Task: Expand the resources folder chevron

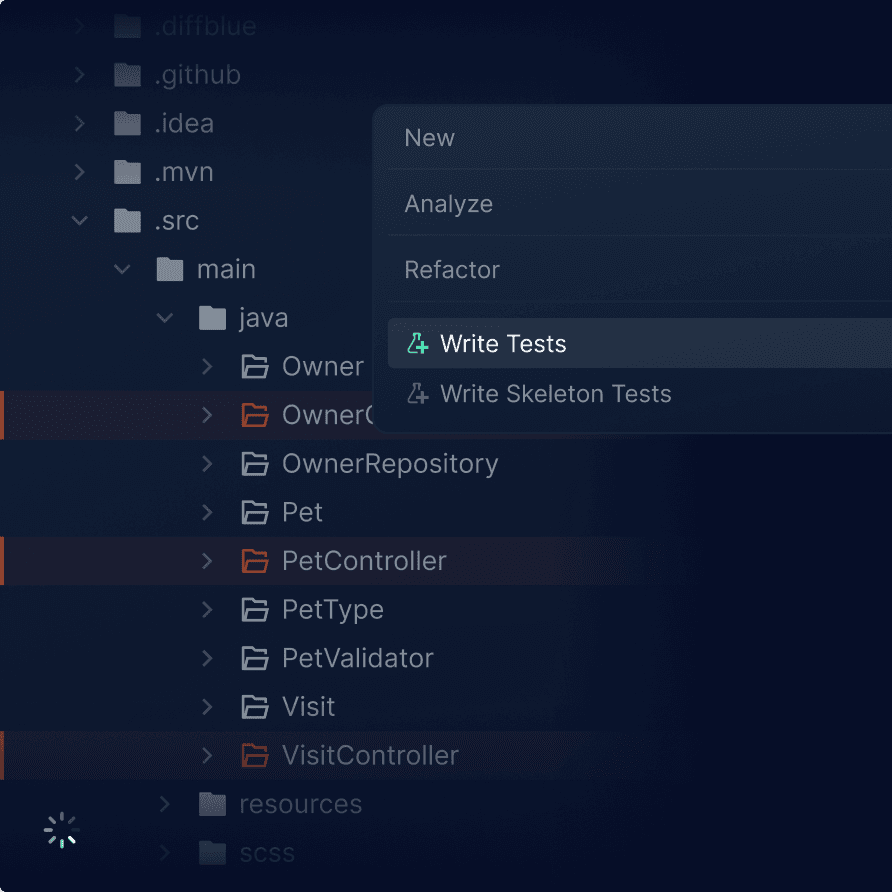Action: click(x=165, y=804)
